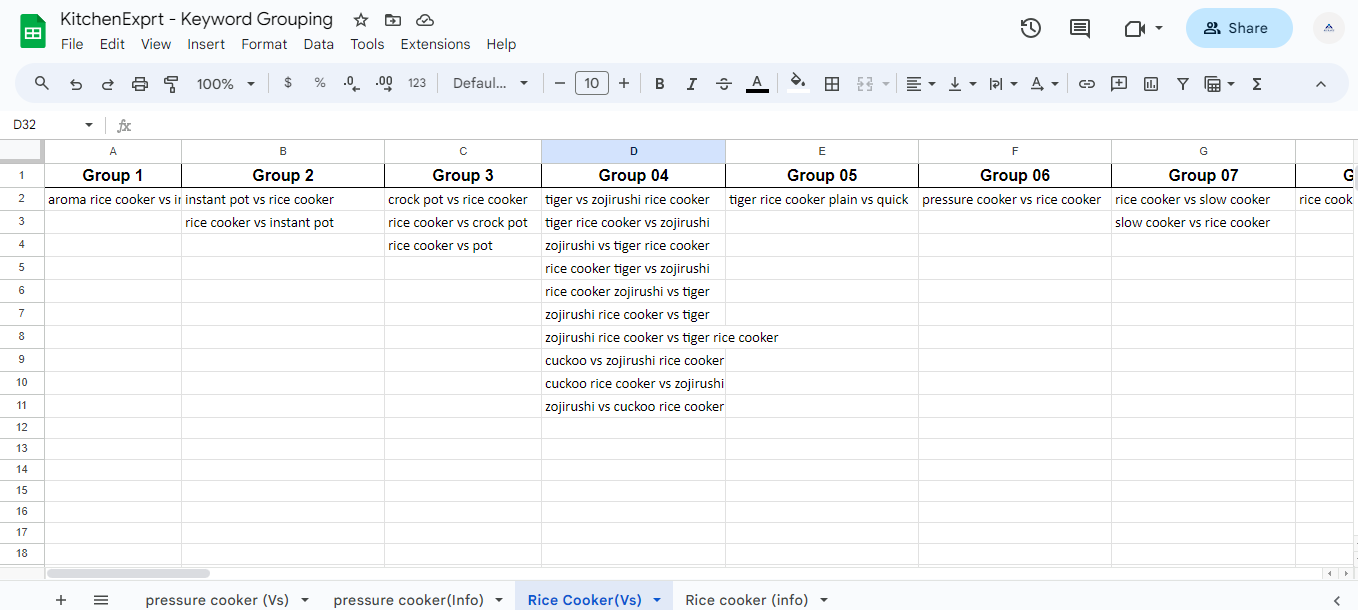Open the Google Sheets home logo

33,30
